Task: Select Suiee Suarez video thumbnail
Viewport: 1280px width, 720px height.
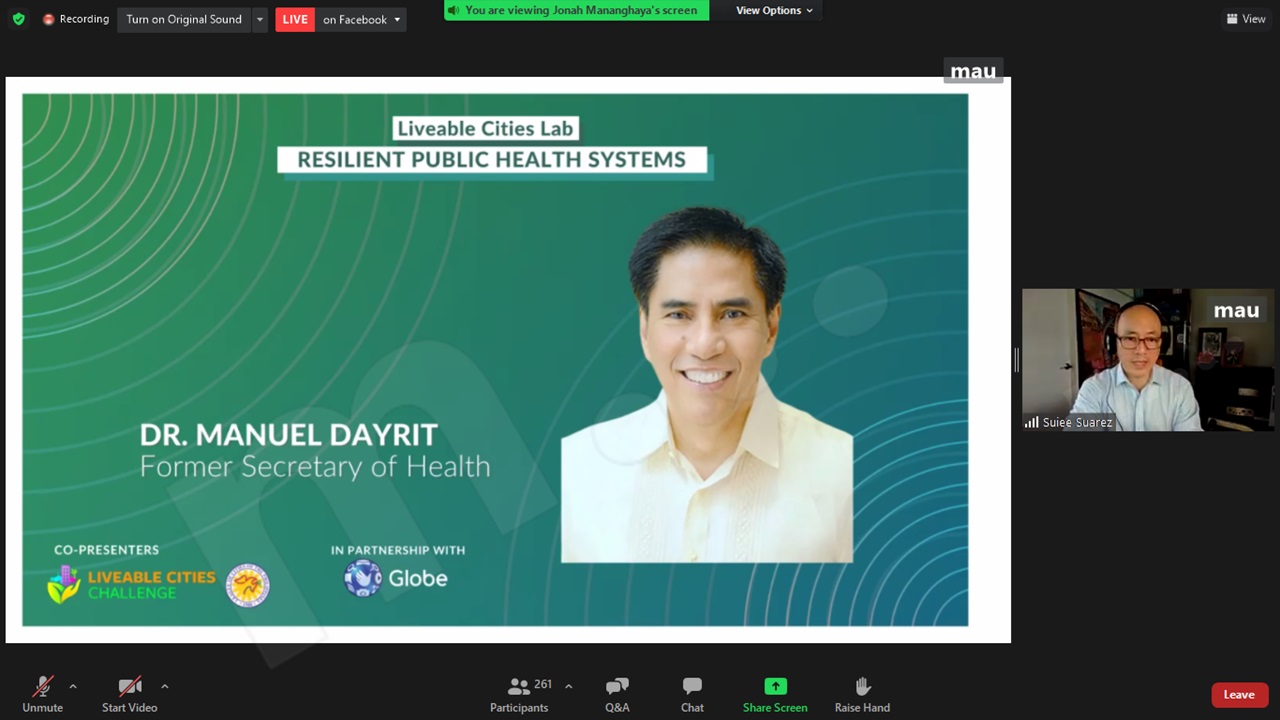Action: [1148, 360]
